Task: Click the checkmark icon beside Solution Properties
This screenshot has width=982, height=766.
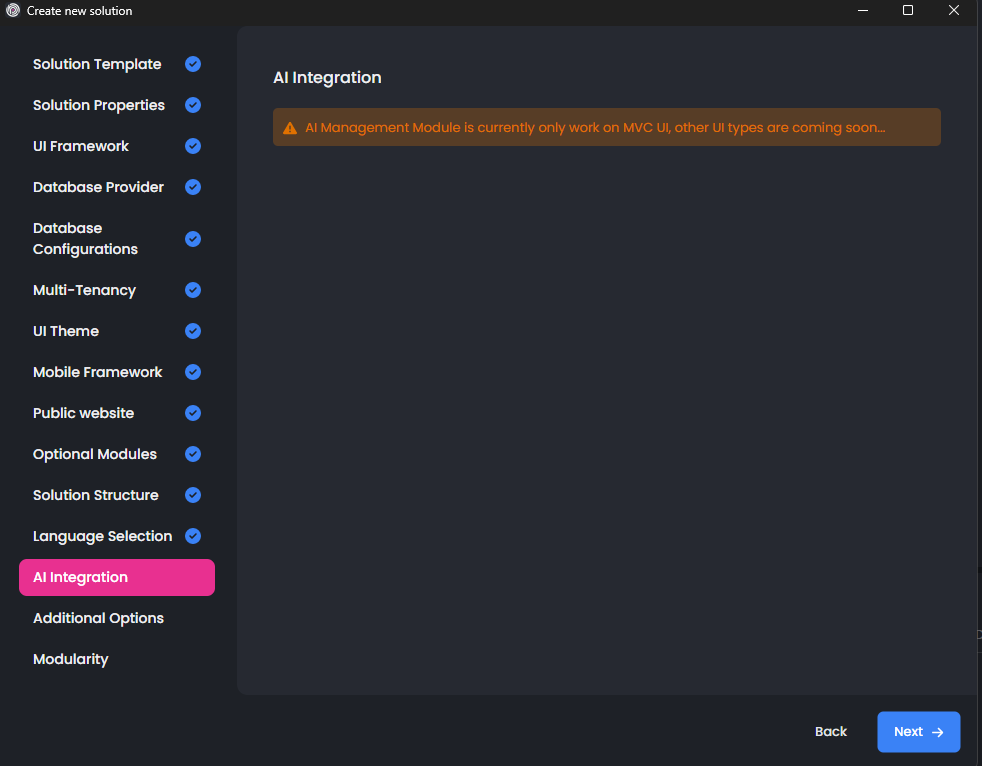Action: click(x=193, y=105)
